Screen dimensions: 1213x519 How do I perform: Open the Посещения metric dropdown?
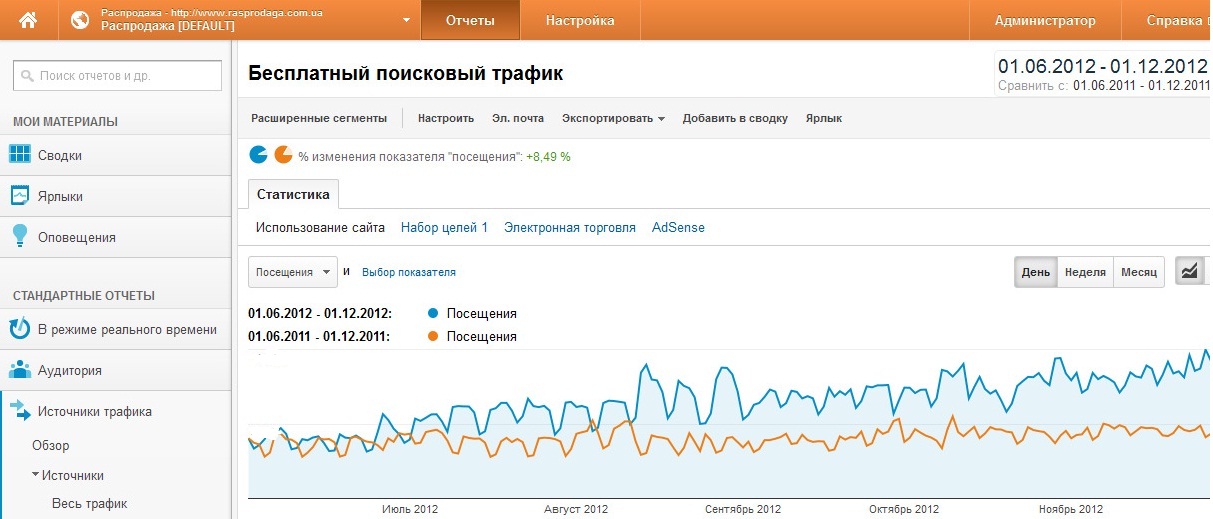pos(294,272)
